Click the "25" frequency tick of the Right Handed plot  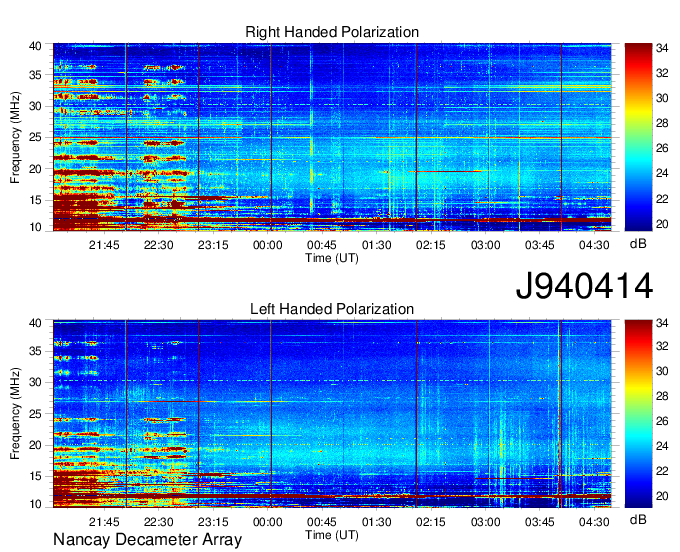(35, 137)
